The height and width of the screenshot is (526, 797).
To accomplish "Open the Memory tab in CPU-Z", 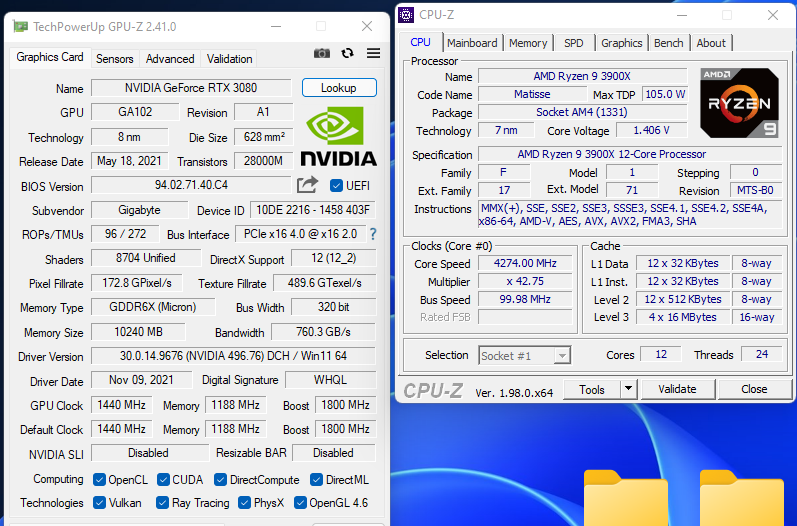I will click(528, 43).
